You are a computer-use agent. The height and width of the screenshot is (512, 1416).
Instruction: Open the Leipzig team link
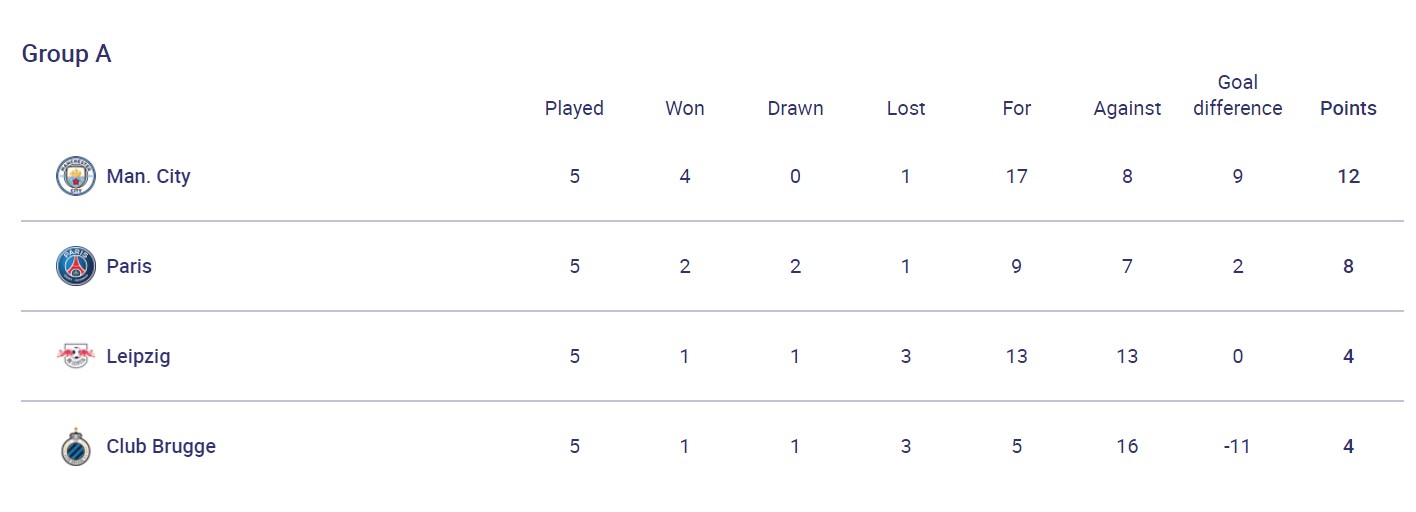138,356
